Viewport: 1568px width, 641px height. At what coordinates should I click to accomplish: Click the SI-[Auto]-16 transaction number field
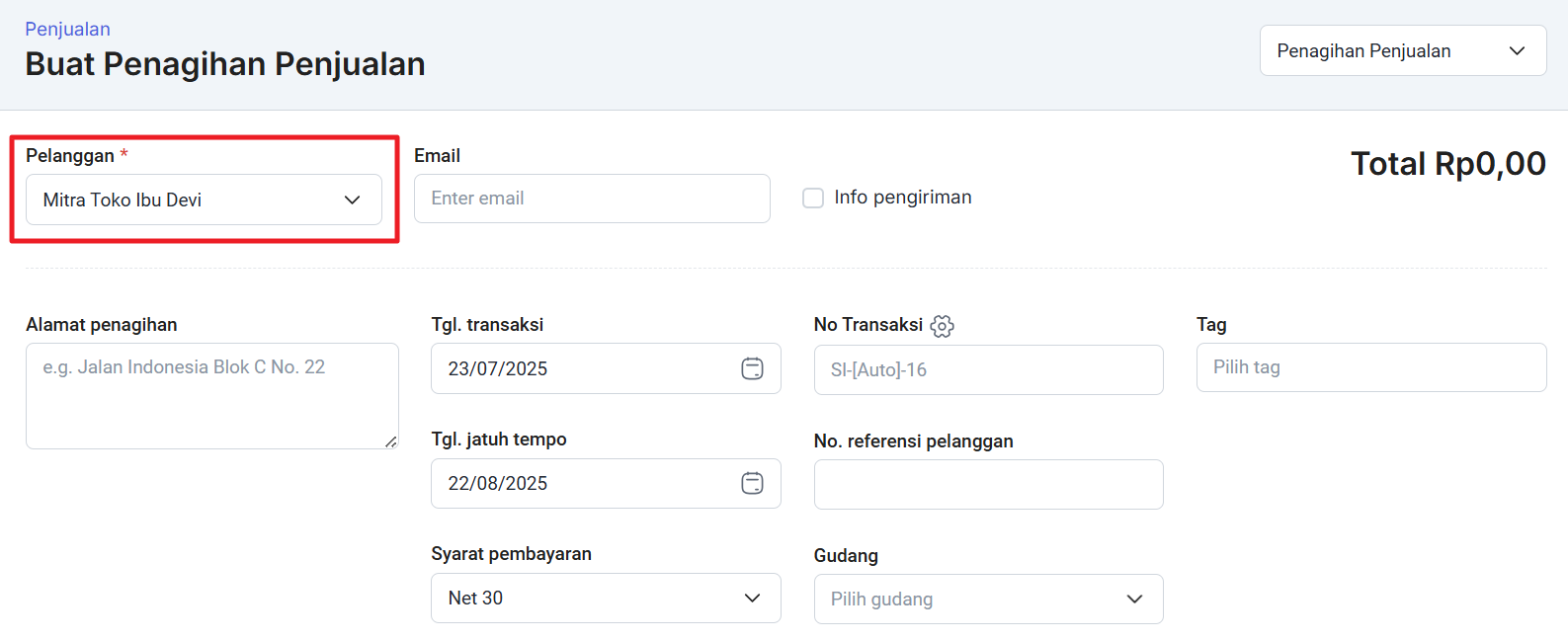(x=988, y=369)
